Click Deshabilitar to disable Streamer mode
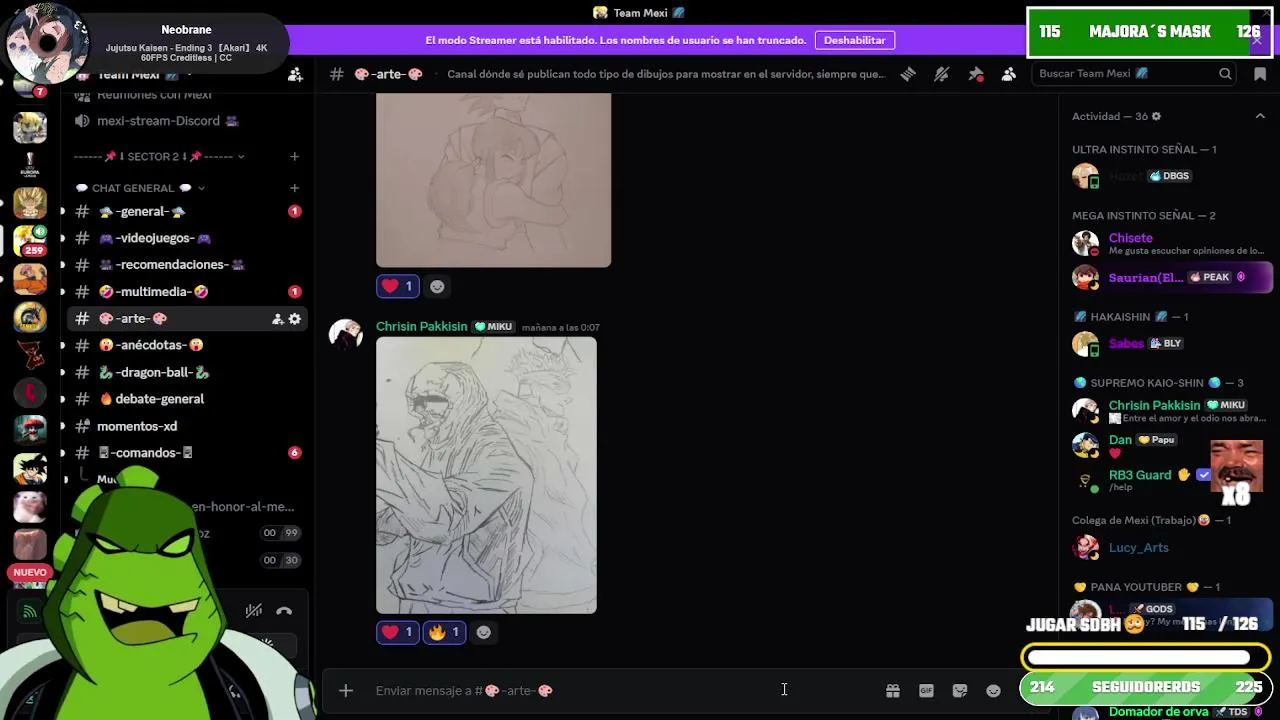The image size is (1280, 720). tap(855, 40)
